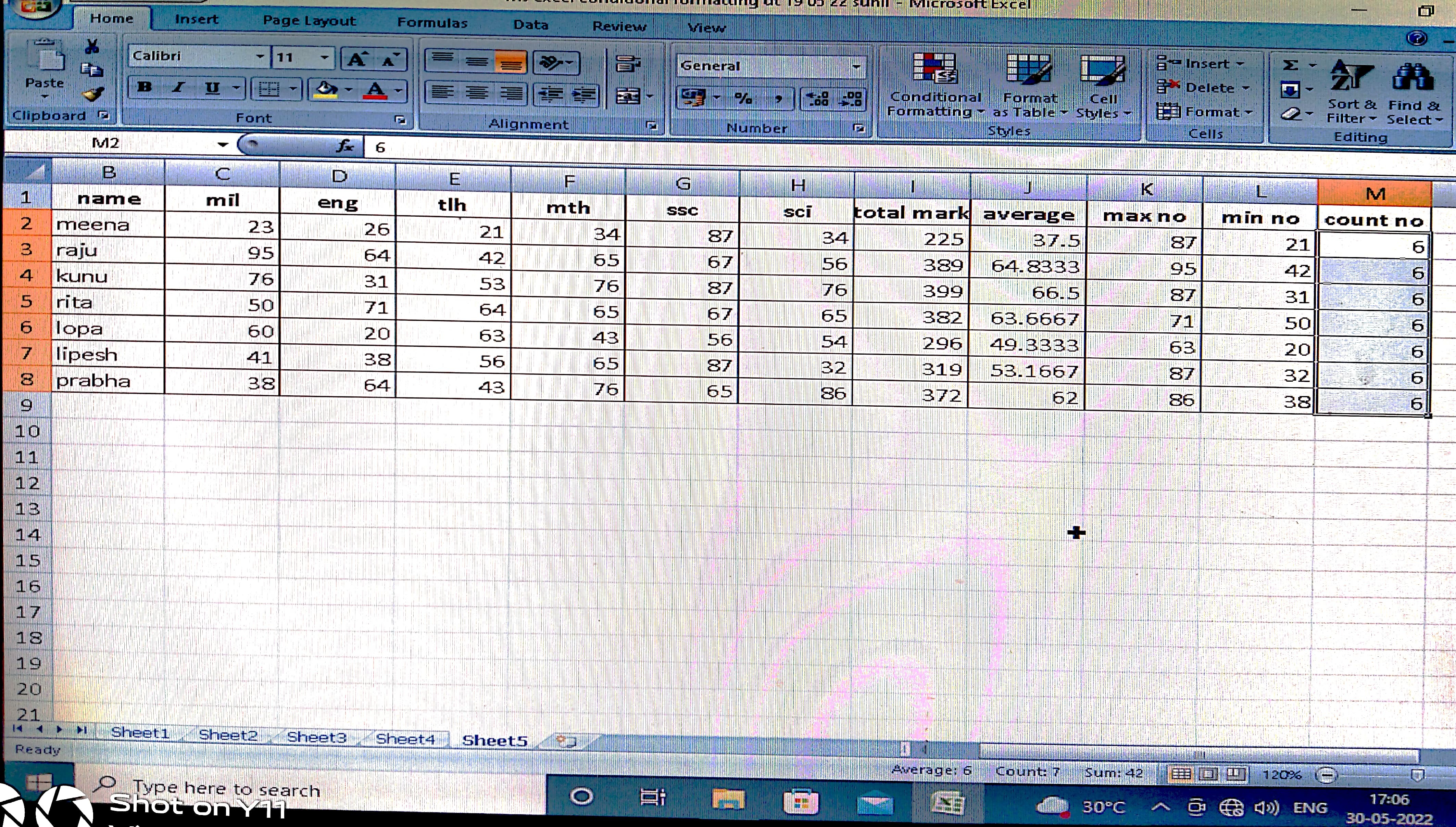Viewport: 1456px width, 827px height.
Task: Toggle Bottom Align button
Action: (x=511, y=63)
